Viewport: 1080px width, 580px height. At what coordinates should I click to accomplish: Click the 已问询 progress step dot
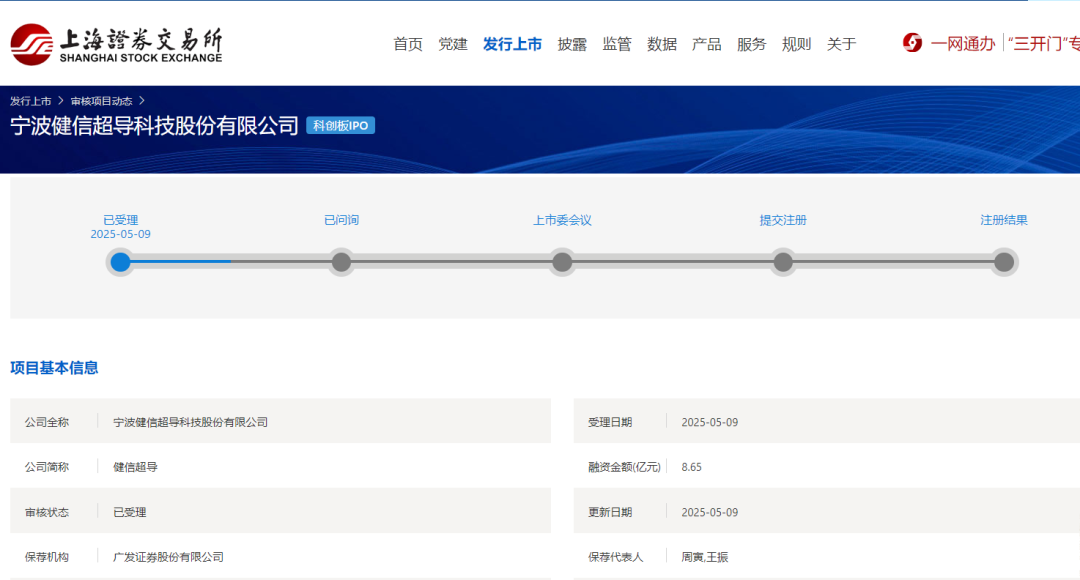pos(342,262)
